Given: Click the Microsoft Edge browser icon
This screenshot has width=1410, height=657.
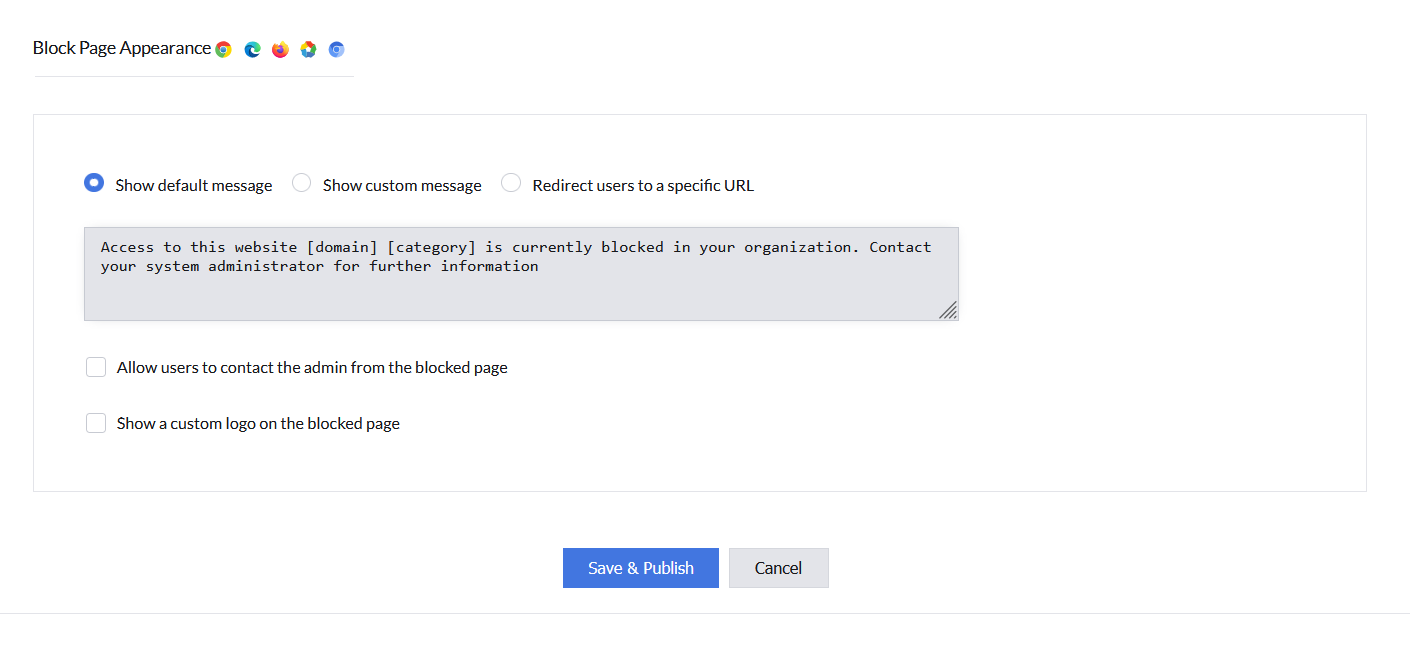Looking at the screenshot, I should tap(252, 49).
